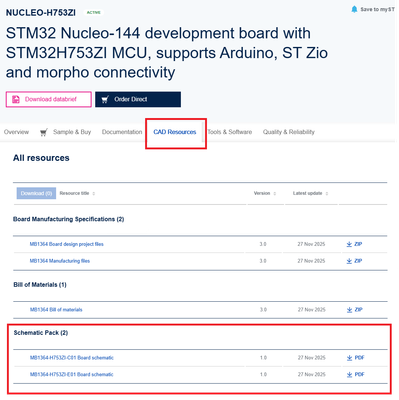This screenshot has height=400, width=399.
Task: Click the Download databrief button
Action: 49,99
